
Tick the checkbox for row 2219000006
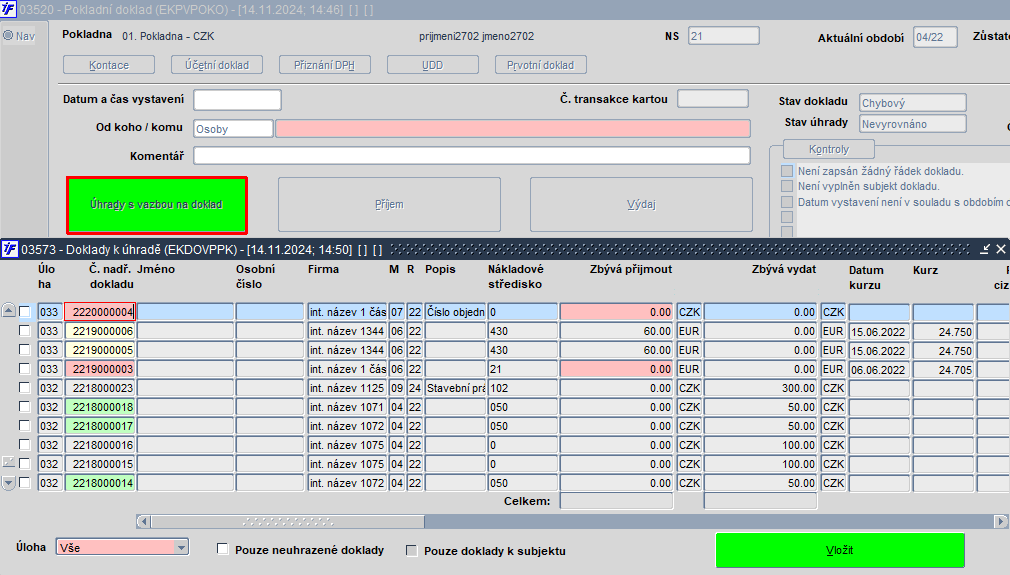tap(24, 331)
